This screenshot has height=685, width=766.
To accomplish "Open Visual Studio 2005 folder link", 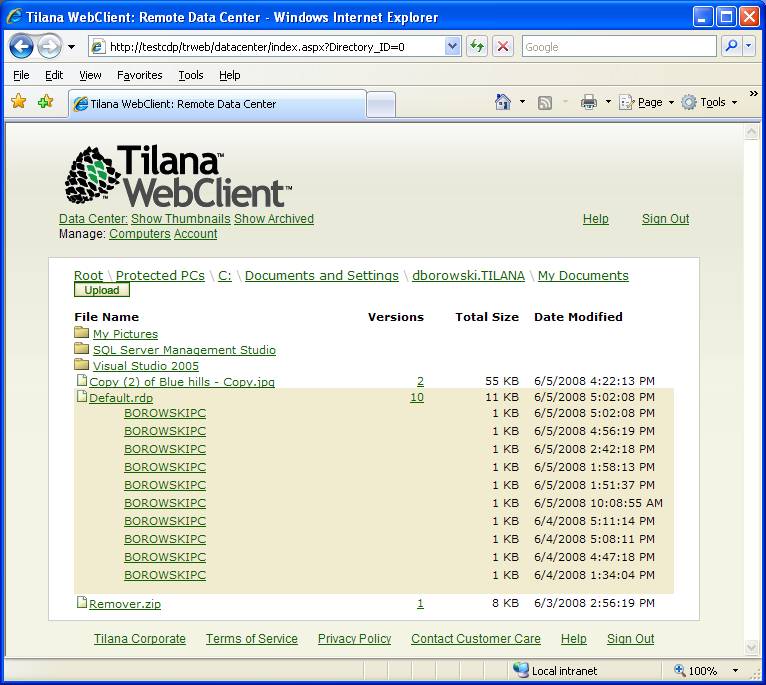I will coord(146,366).
